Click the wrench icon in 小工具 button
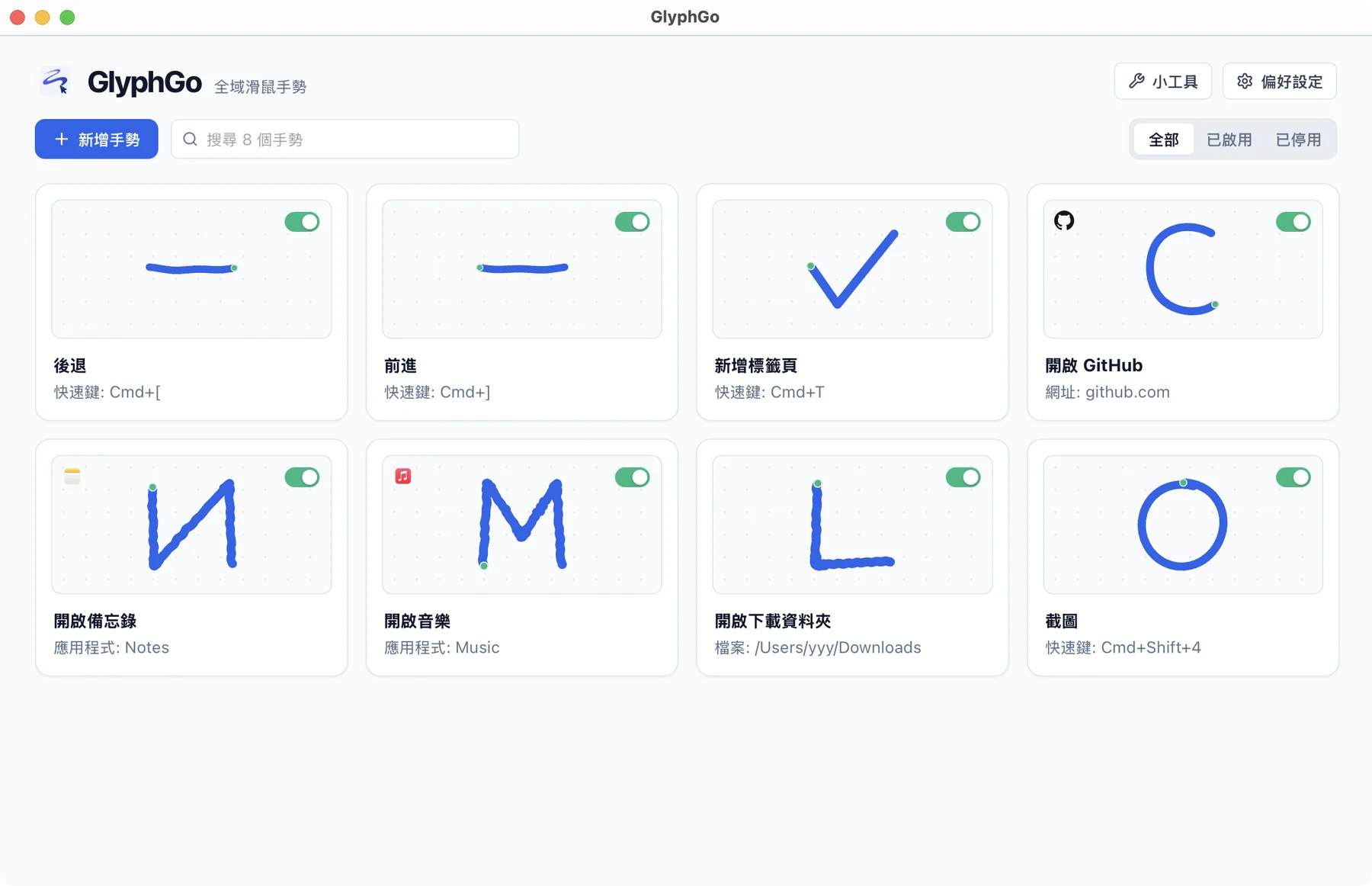 point(1136,81)
